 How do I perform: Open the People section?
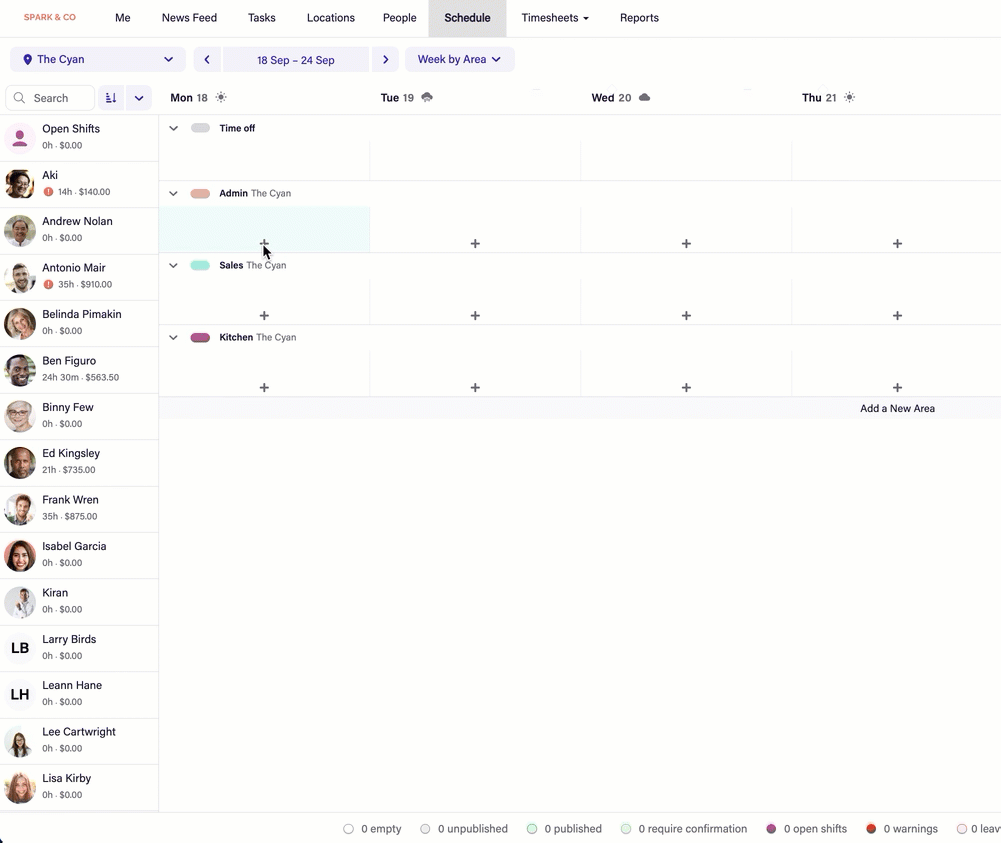click(x=400, y=18)
